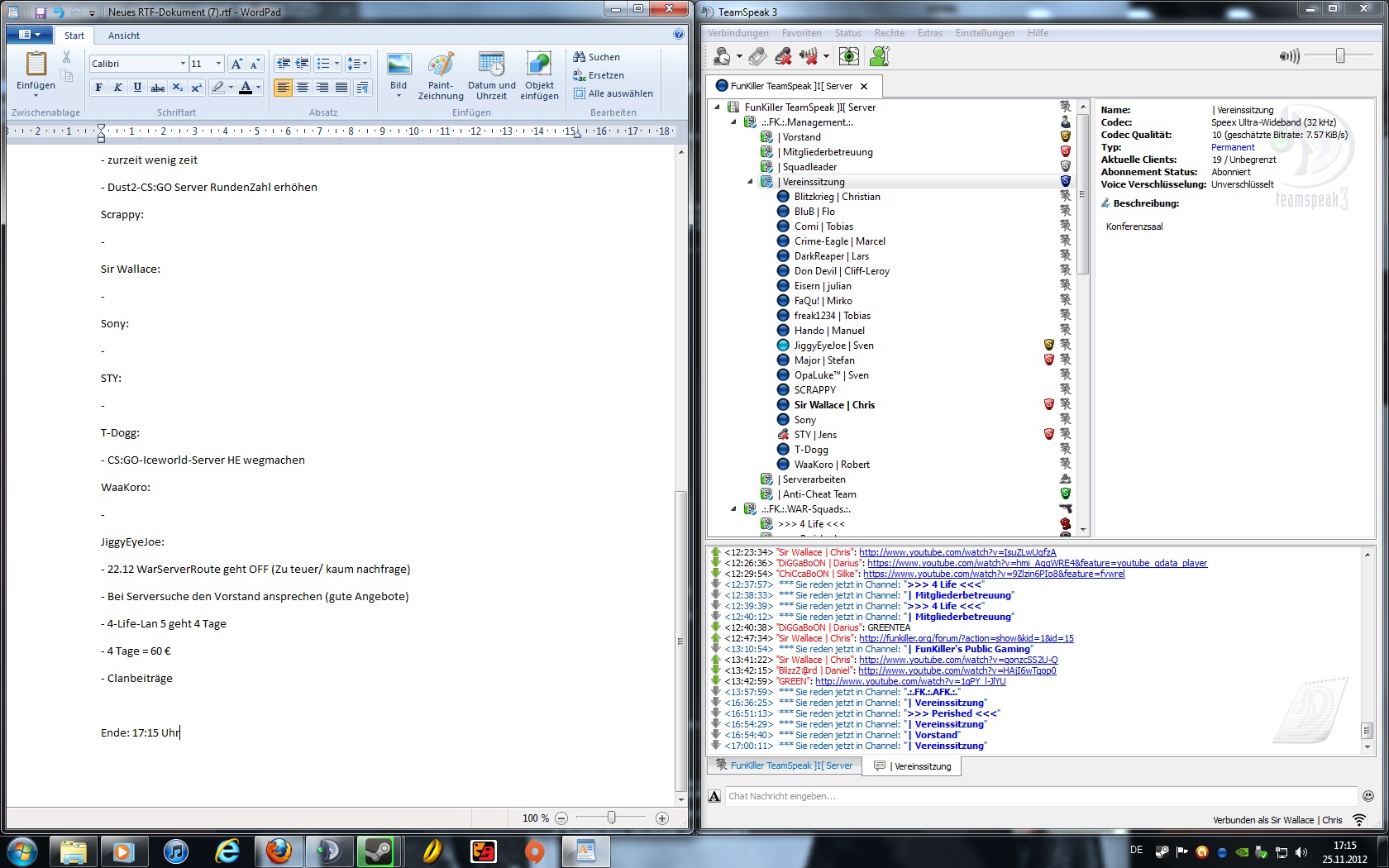1389x868 pixels.
Task: Click Suchen in the Bearbeiten group
Action: tap(596, 57)
